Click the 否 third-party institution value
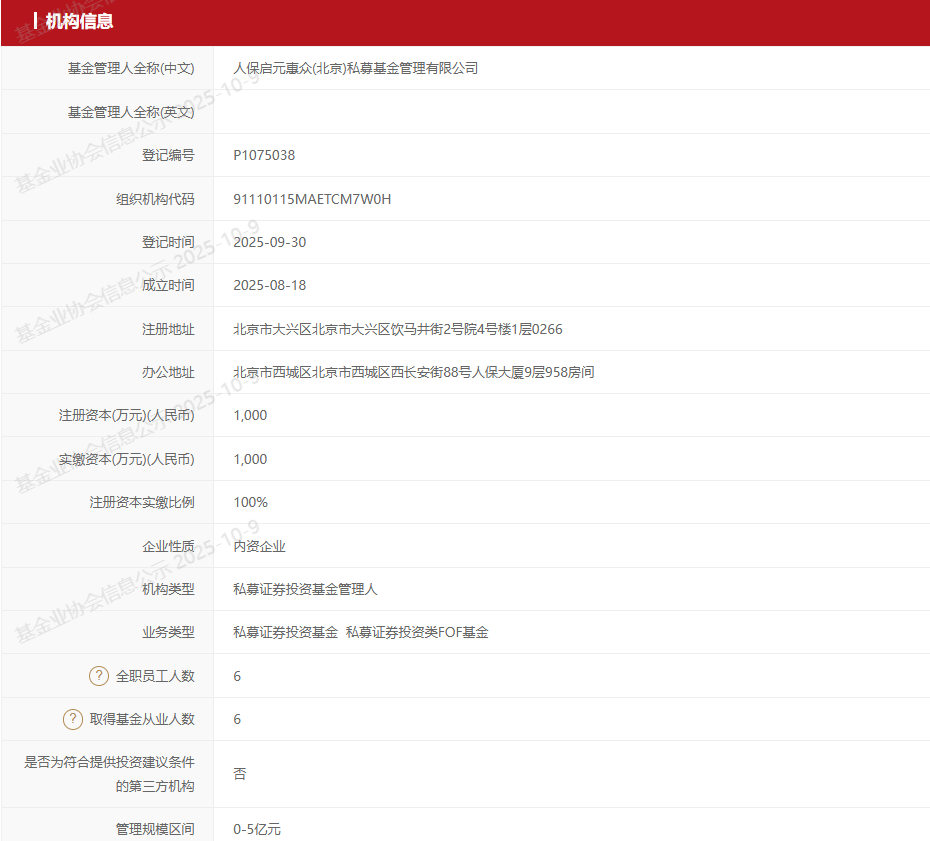This screenshot has height=841, width=930. point(240,773)
